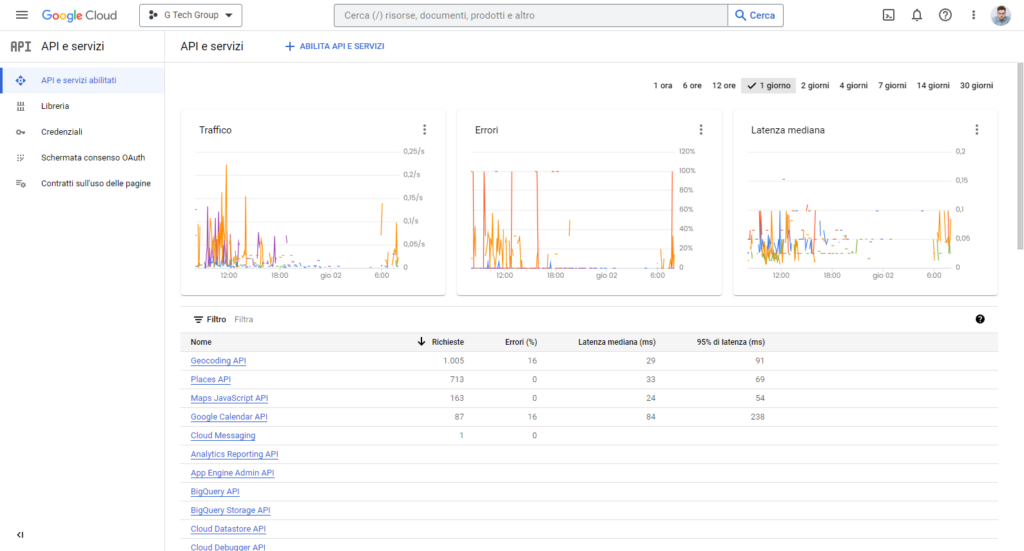Open the Traffico chart options menu
This screenshot has height=551, width=1024.
pyautogui.click(x=424, y=130)
